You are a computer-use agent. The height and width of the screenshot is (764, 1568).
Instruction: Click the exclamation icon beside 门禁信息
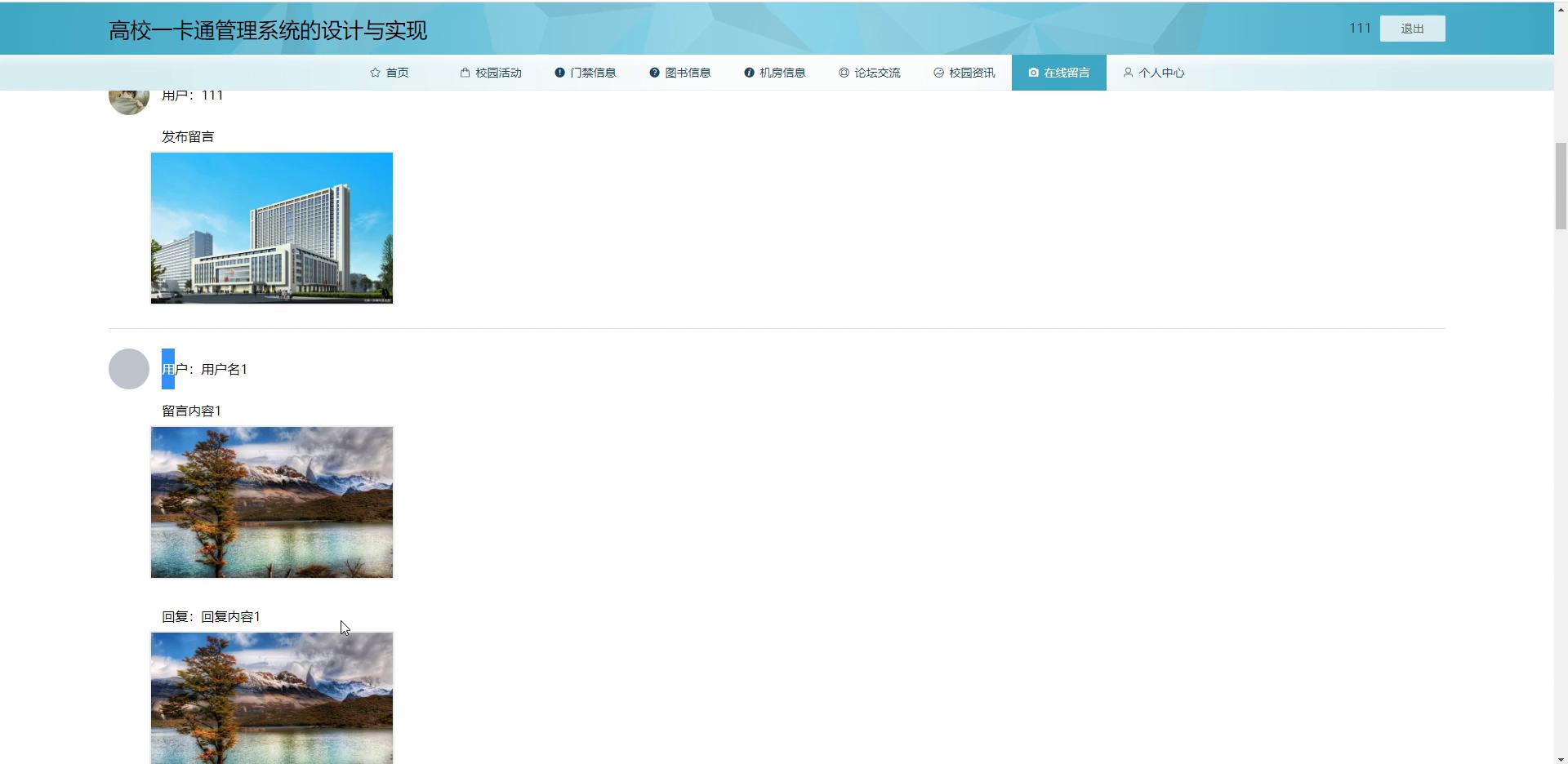coord(559,73)
